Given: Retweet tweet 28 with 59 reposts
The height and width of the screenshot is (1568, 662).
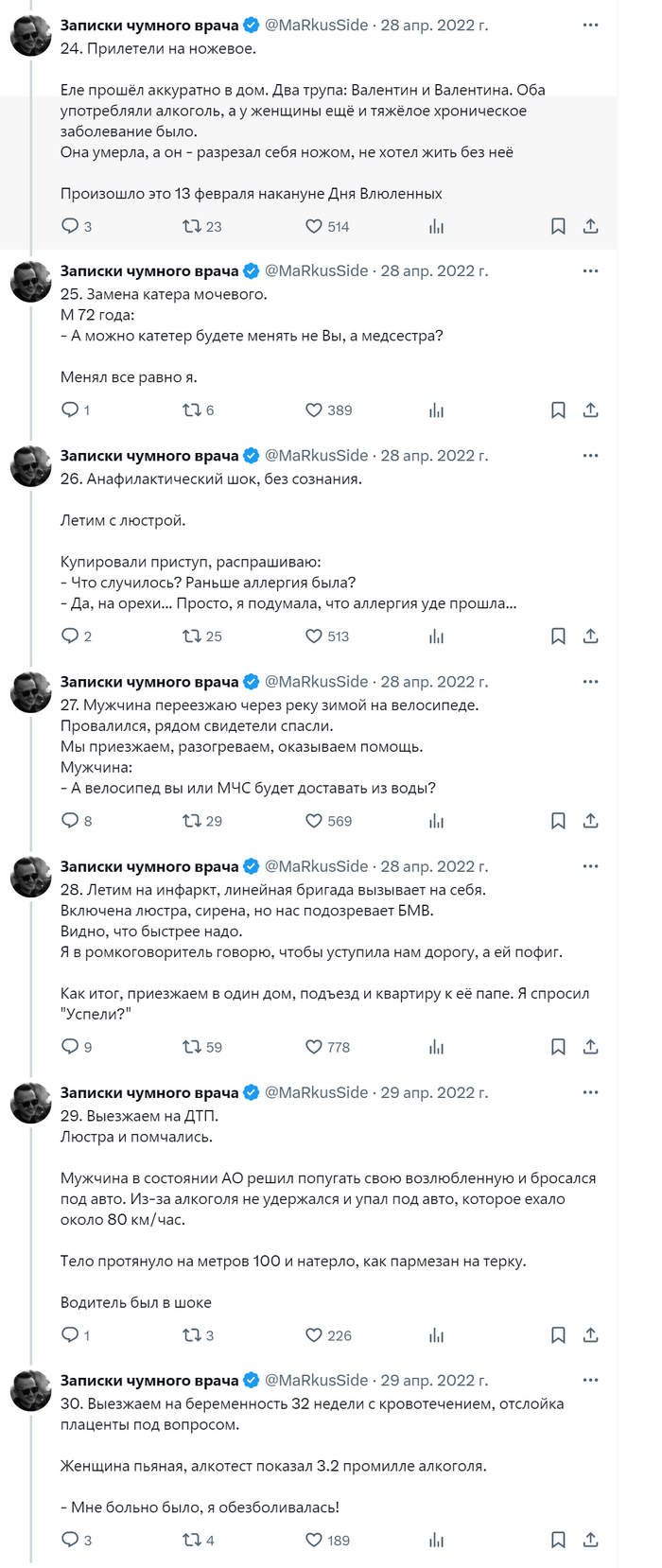Looking at the screenshot, I should click(x=192, y=1047).
